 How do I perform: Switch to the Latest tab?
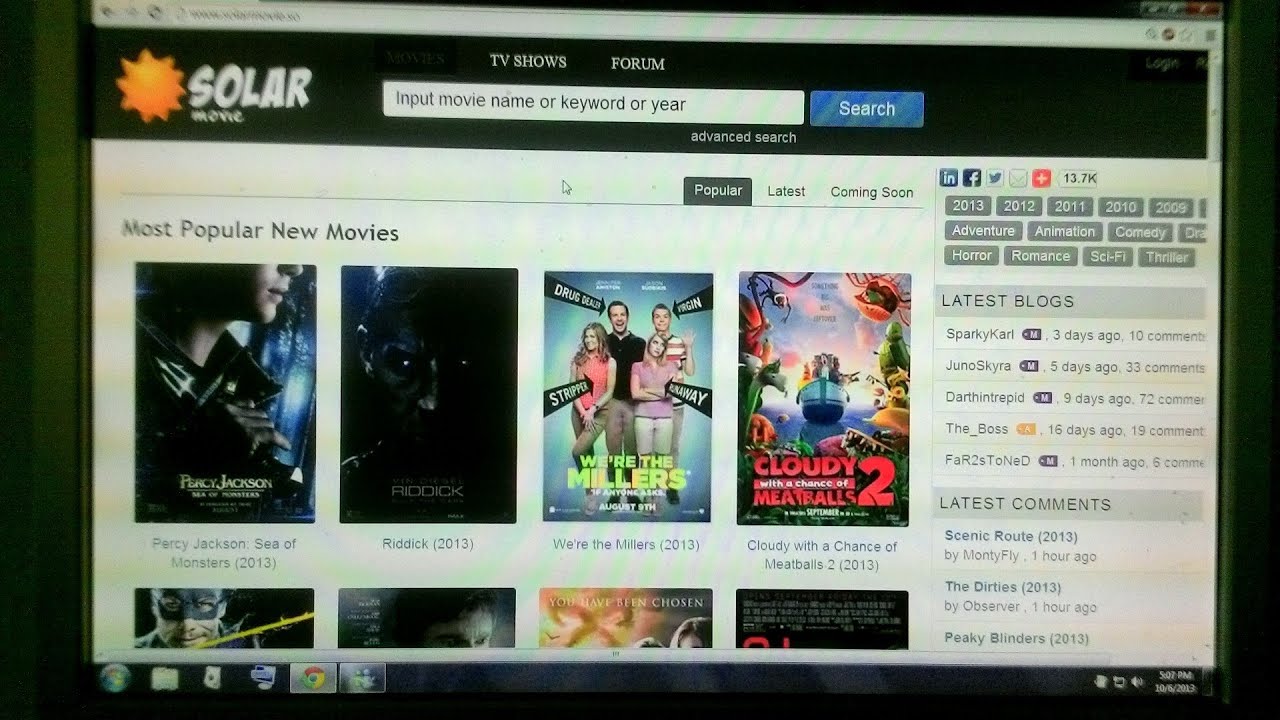tap(786, 191)
